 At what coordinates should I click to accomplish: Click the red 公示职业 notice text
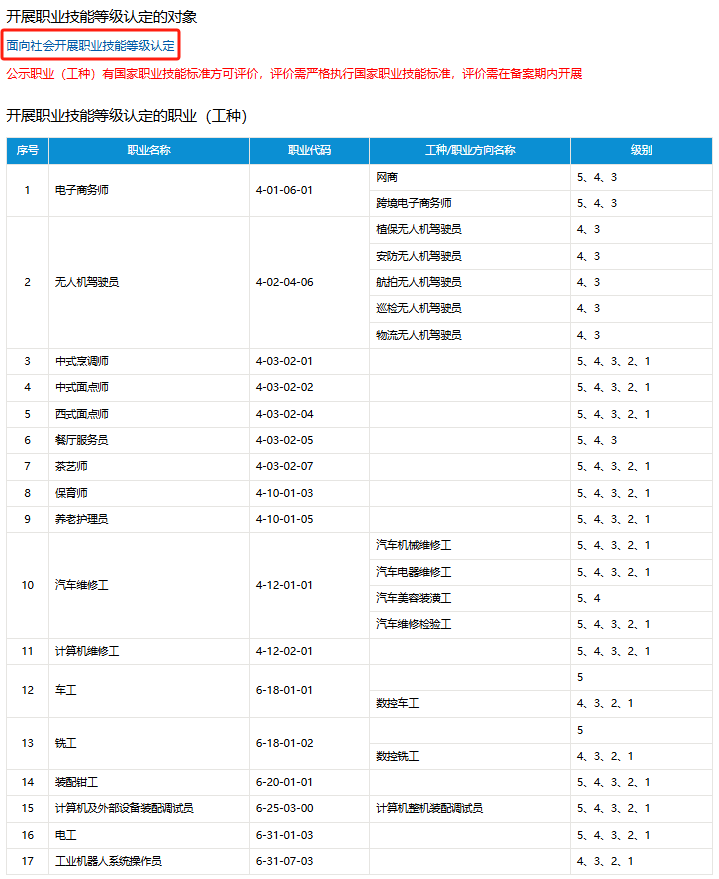pos(294,74)
